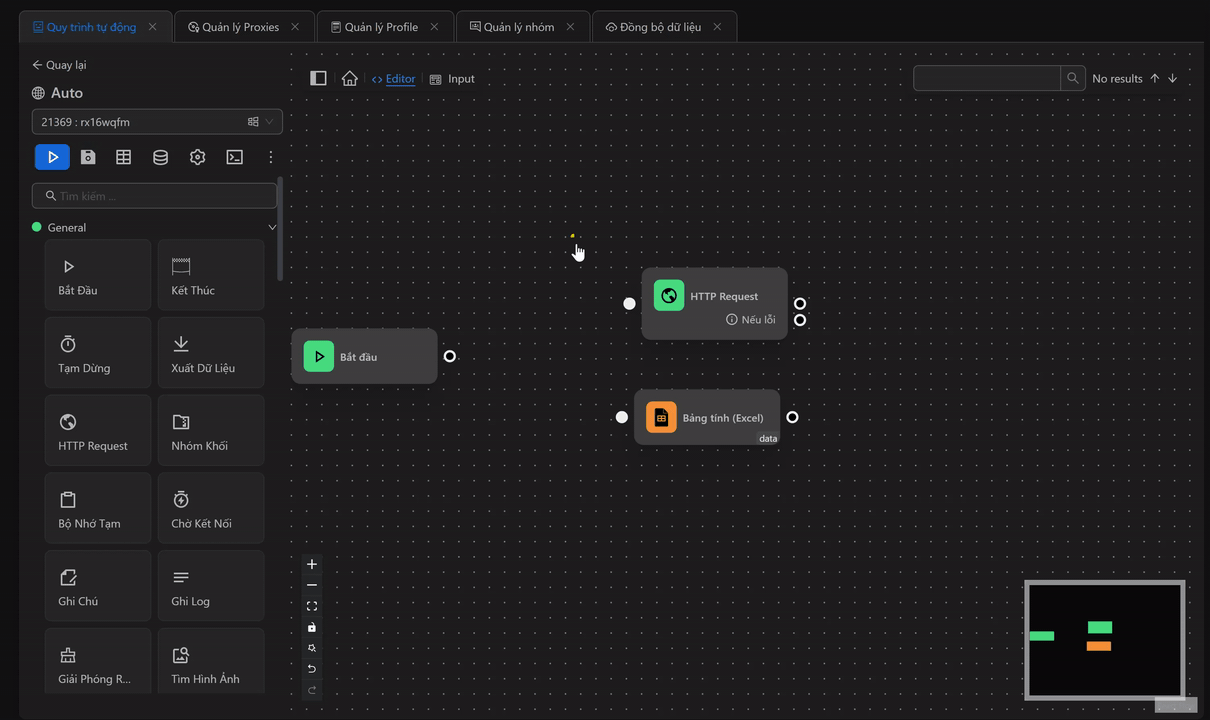Open the console/terminal icon
Image resolution: width=1210 pixels, height=720 pixels.
pyautogui.click(x=234, y=157)
